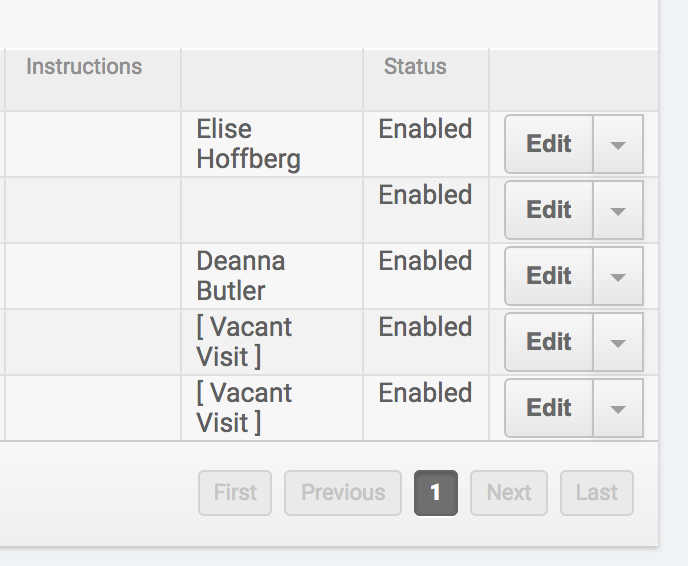This screenshot has height=566, width=688.
Task: Expand dropdown caret for first Vacant Visit row
Action: point(618,342)
